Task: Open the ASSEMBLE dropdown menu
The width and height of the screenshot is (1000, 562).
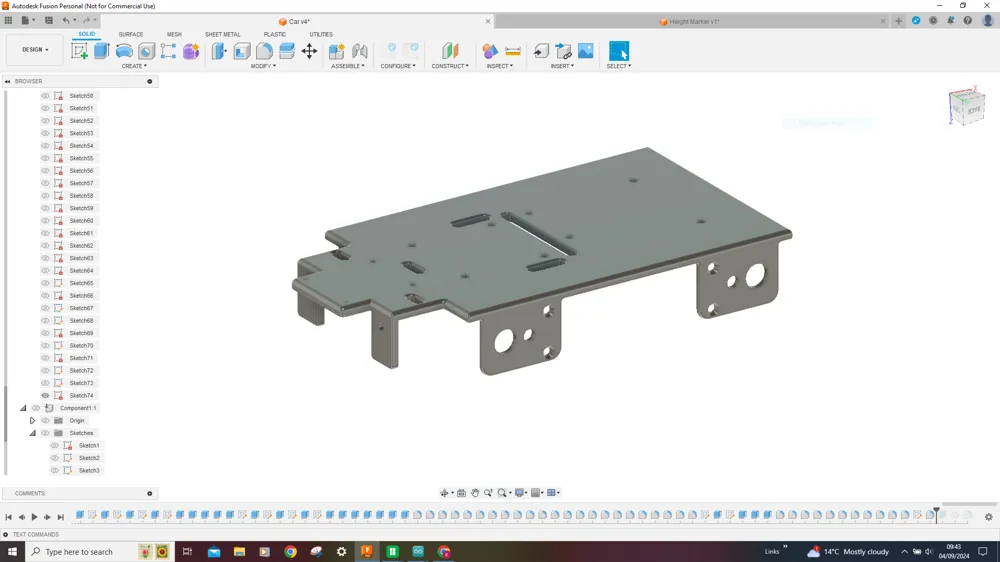Action: pos(348,66)
